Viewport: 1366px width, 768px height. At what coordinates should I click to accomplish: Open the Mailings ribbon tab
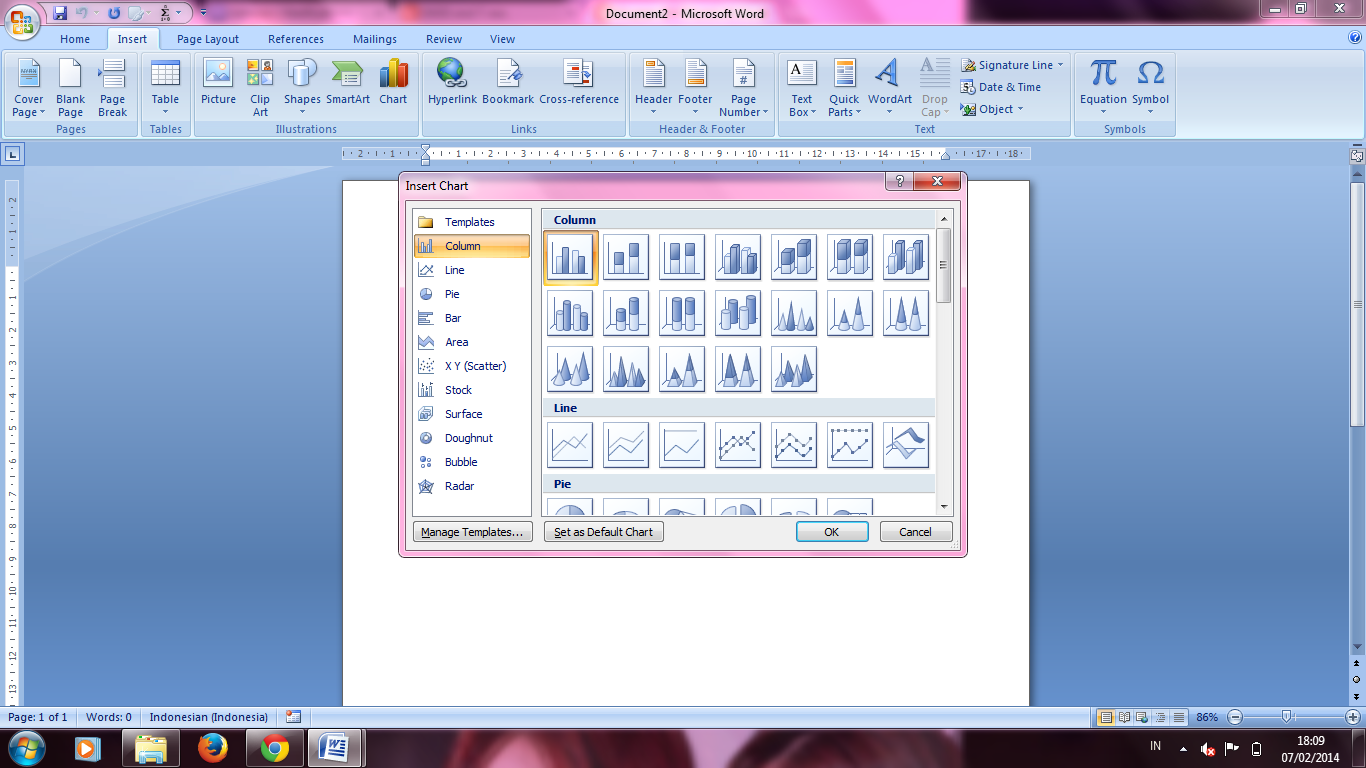point(375,39)
